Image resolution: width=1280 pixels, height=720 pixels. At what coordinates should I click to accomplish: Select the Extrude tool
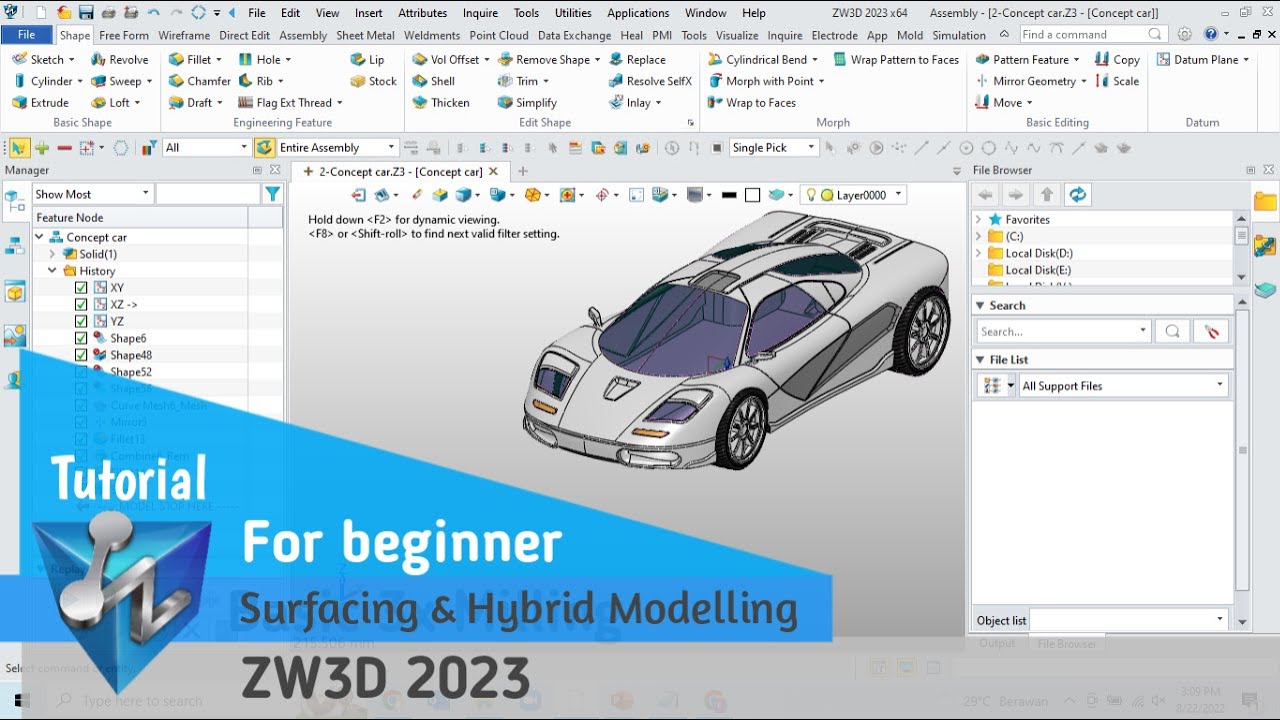[41, 102]
